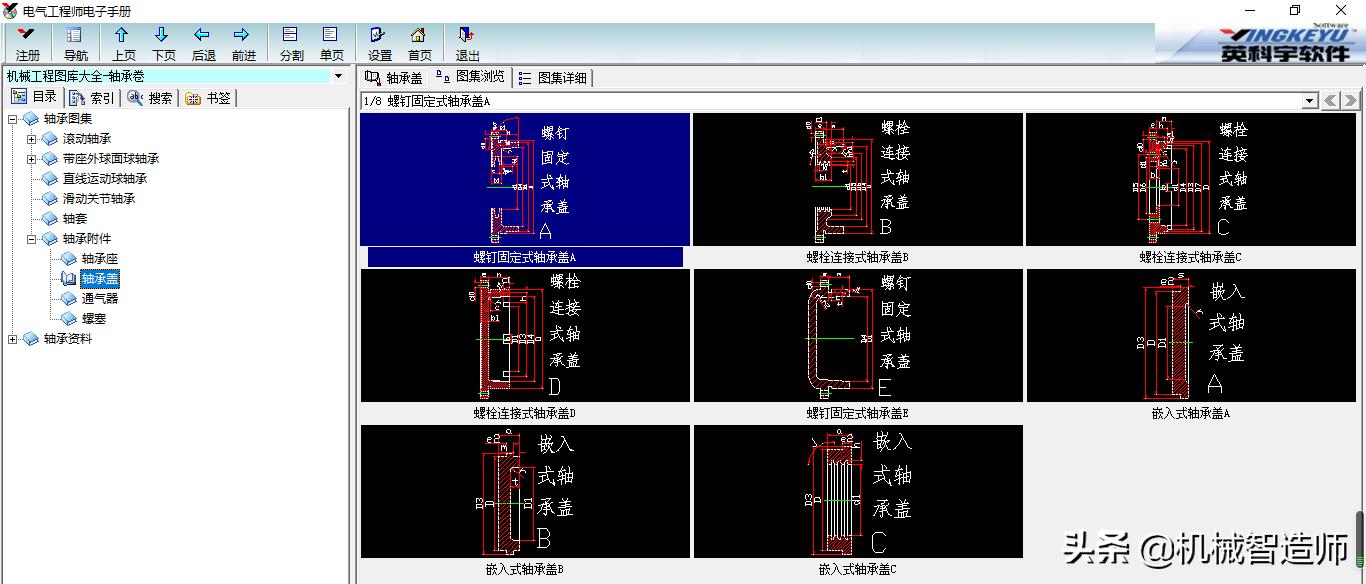Viewport: 1366px width, 584px height.
Task: Switch to the 索引 index tab
Action: [92, 98]
